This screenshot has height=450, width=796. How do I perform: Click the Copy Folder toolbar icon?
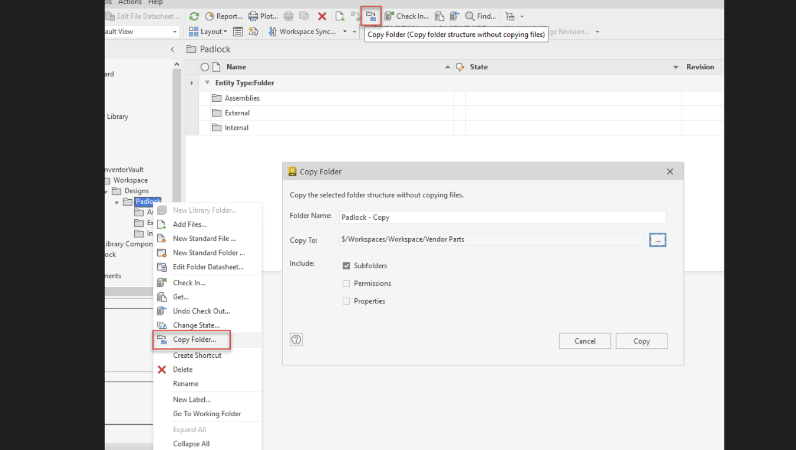tap(371, 16)
